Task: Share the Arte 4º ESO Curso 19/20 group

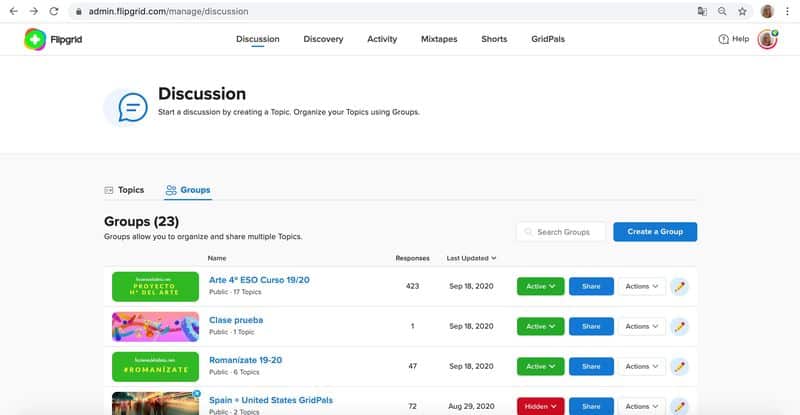Action: 591,286
